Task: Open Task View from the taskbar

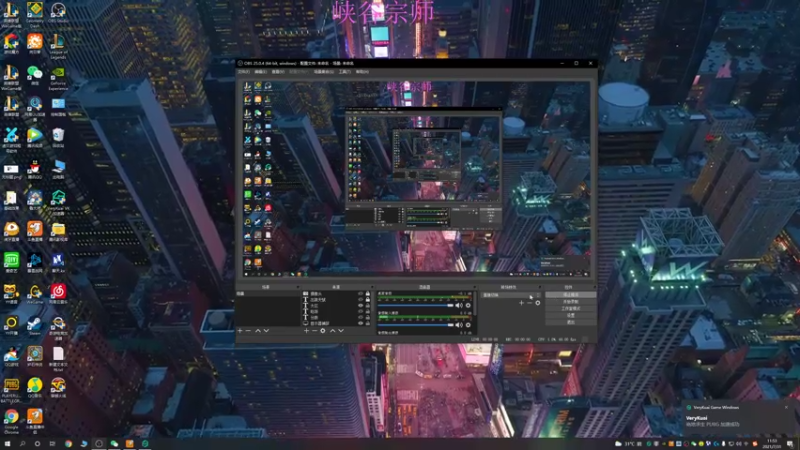Action: 52,444
